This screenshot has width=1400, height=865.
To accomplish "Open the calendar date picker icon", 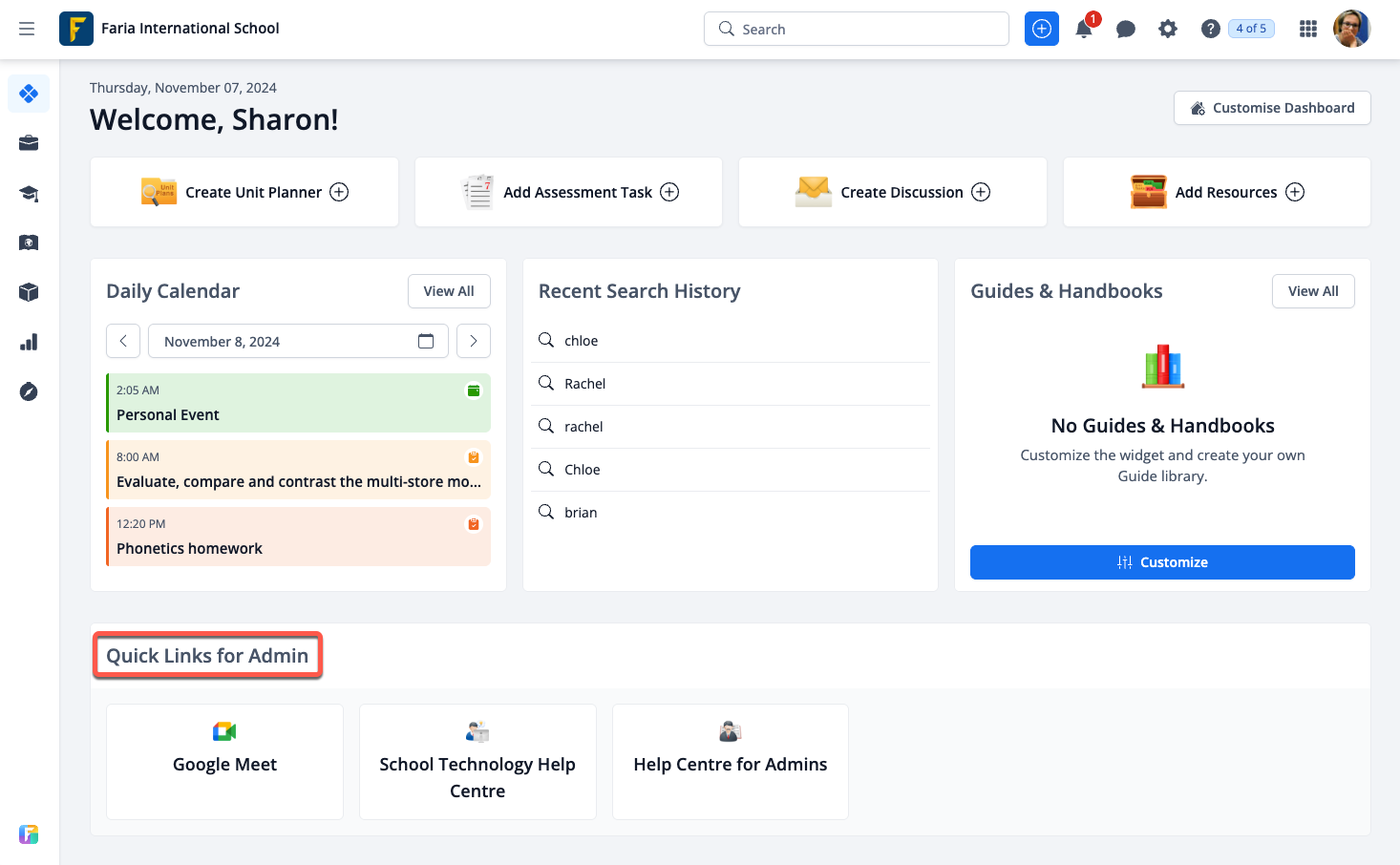I will pos(426,342).
